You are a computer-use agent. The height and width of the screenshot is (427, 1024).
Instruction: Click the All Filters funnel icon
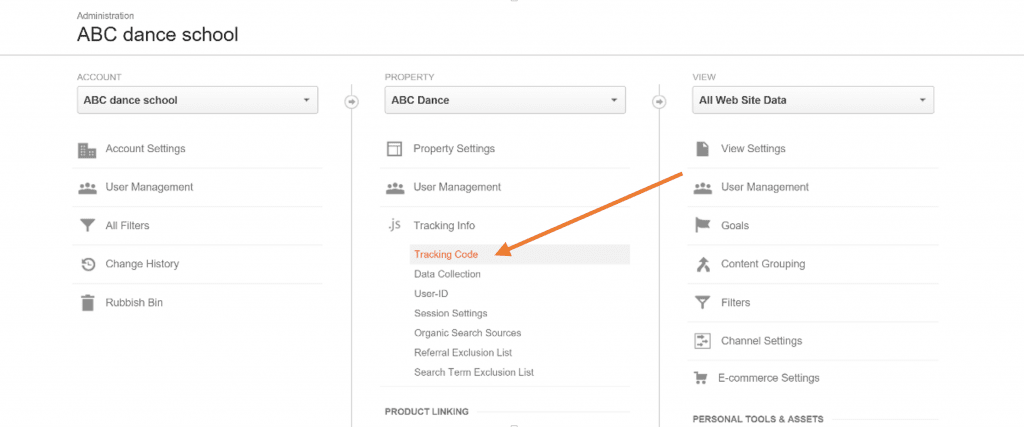[x=87, y=226]
